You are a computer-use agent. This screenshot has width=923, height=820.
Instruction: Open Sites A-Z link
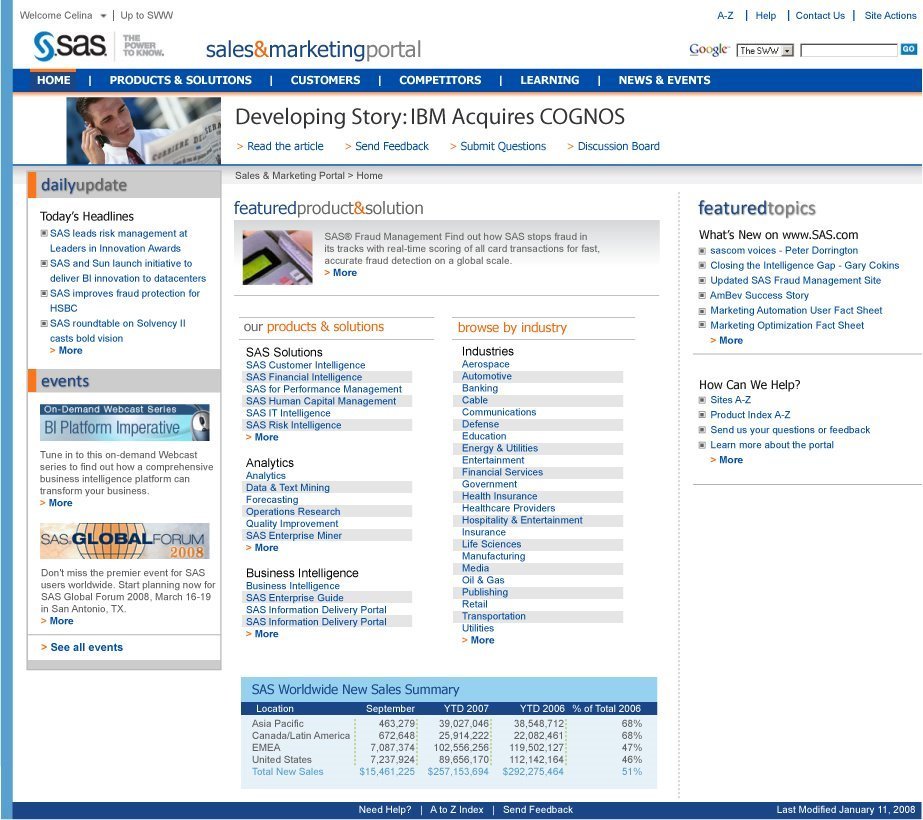[730, 400]
